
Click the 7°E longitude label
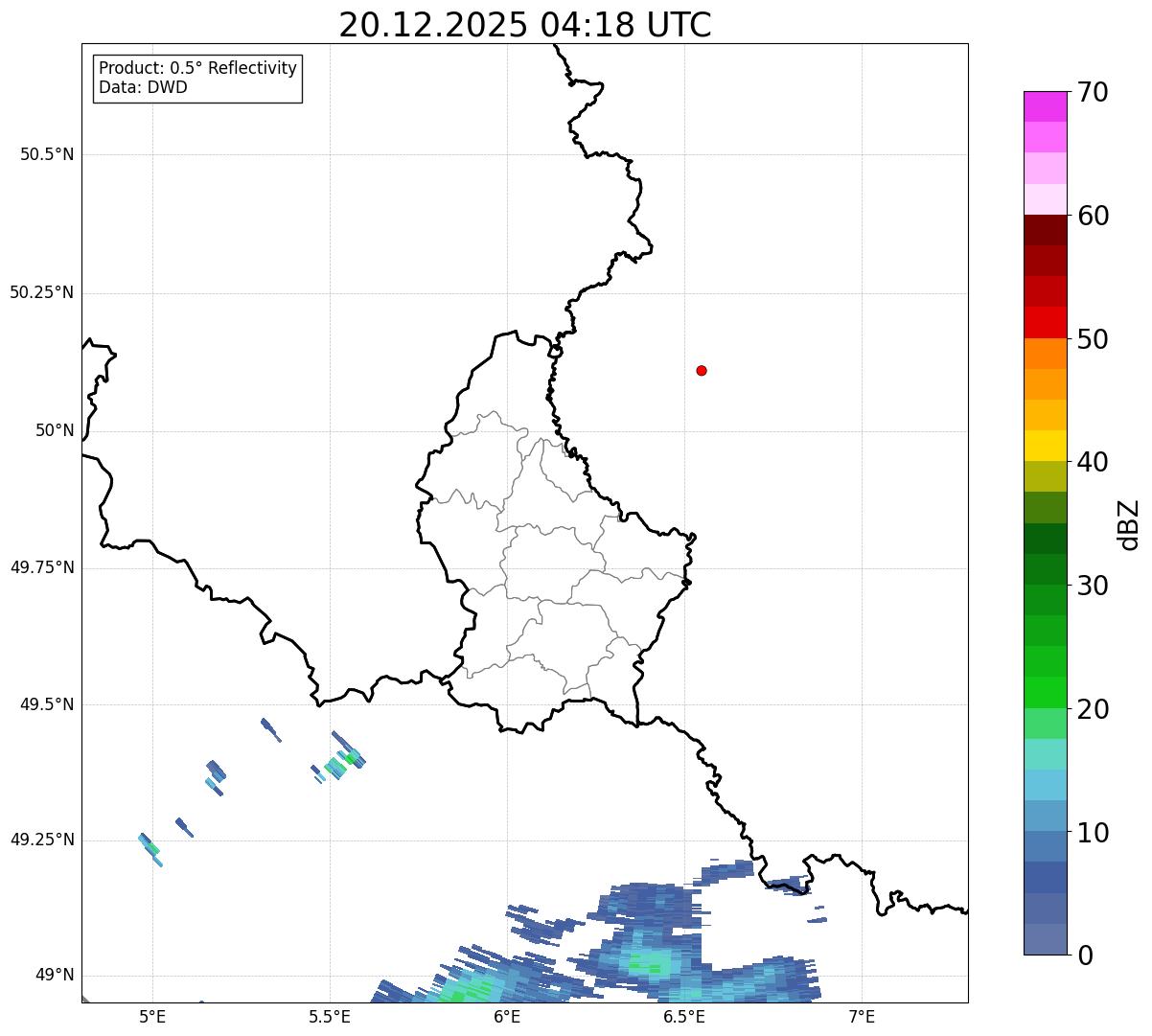[x=862, y=1017]
